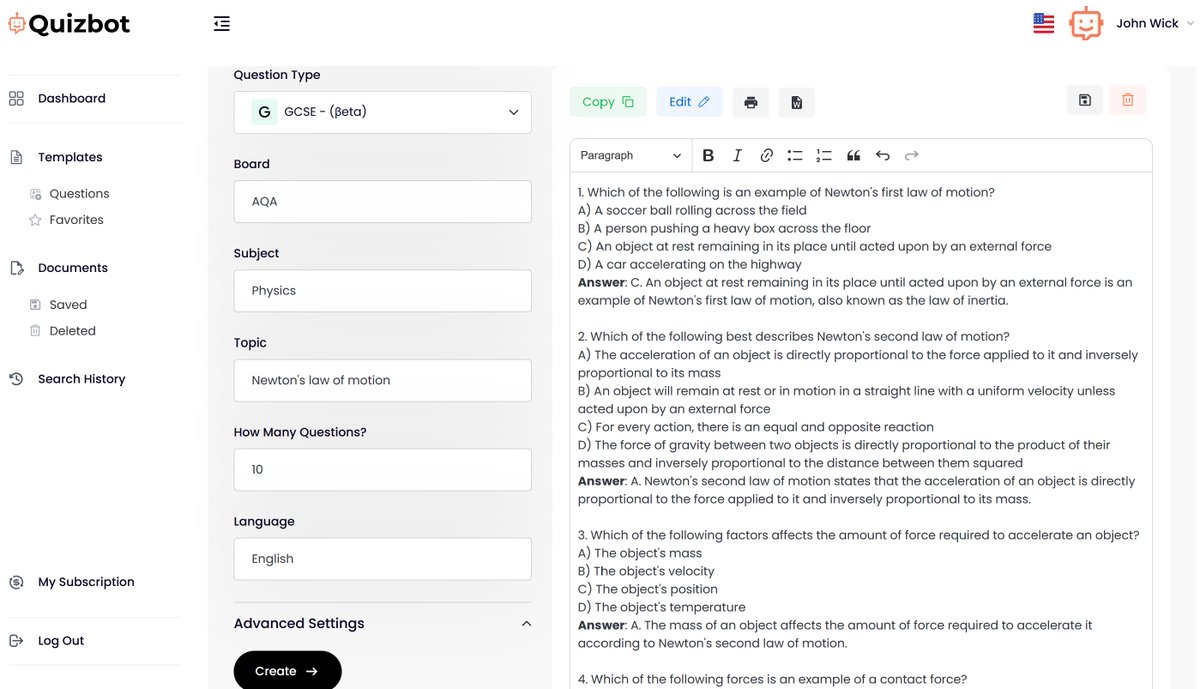Click the Documents icon in the sidebar
The image size is (1200, 689).
[16, 268]
